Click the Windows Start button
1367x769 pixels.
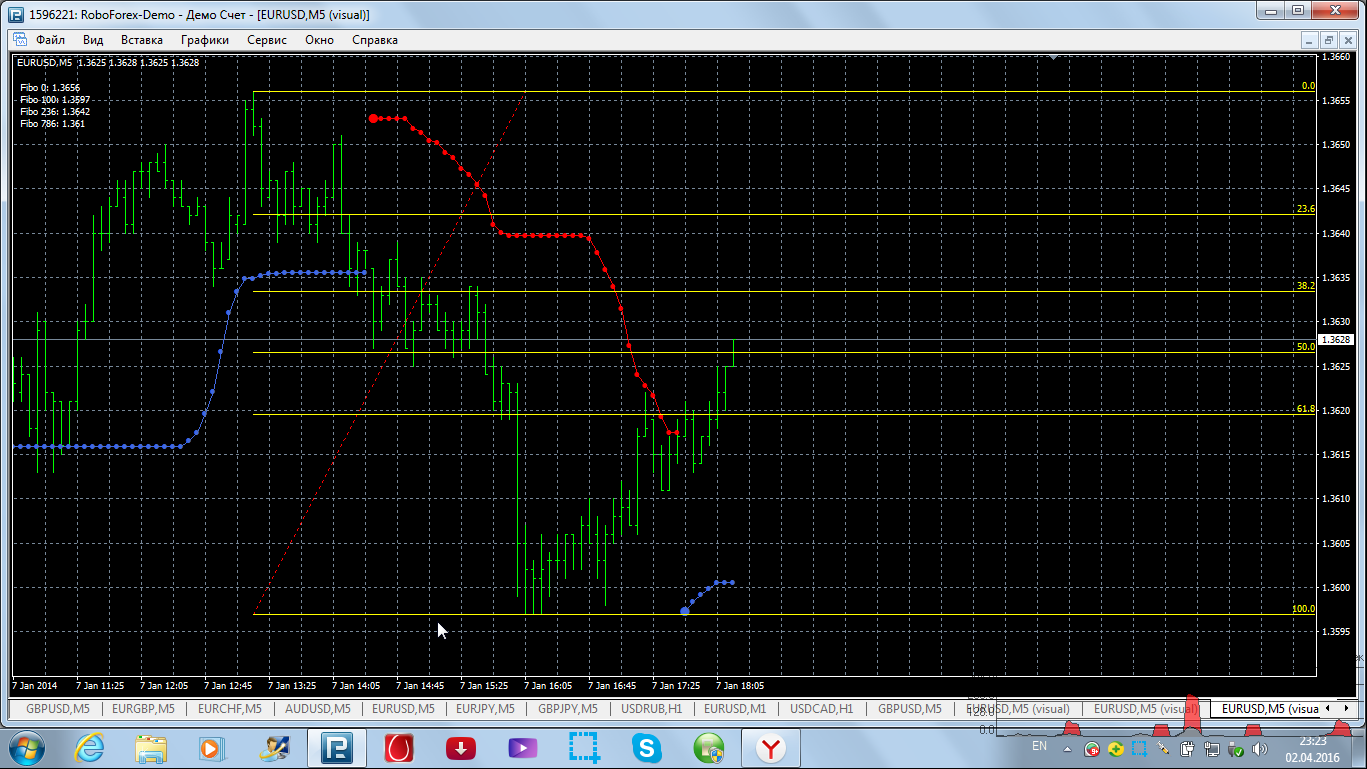click(26, 747)
